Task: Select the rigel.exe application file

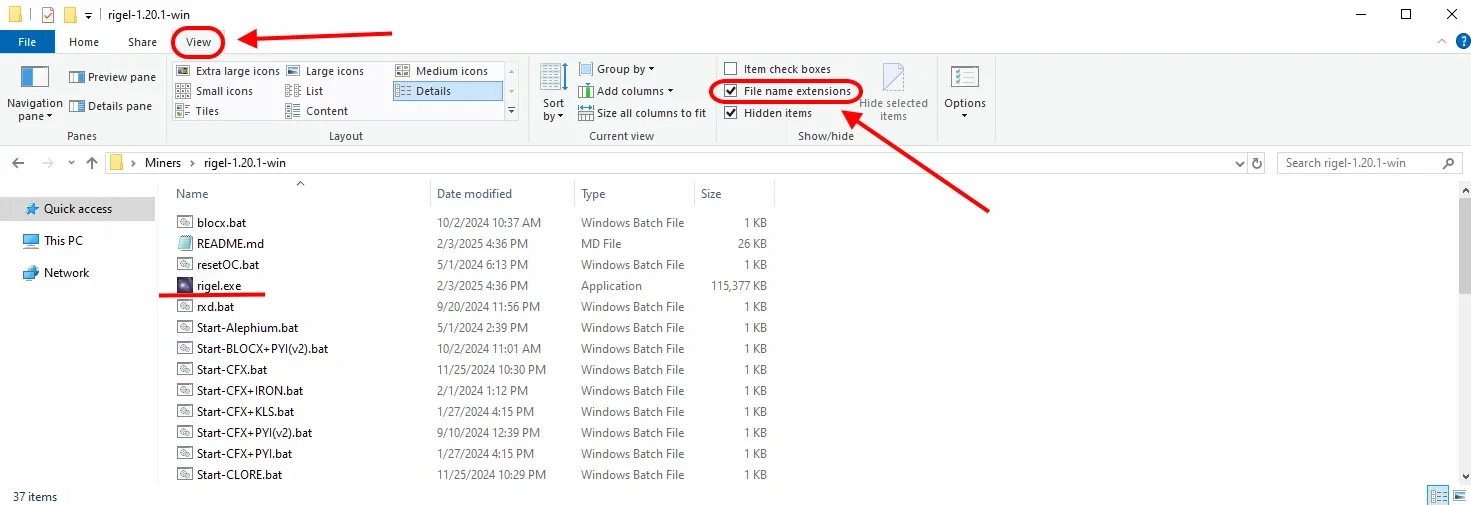Action: point(219,286)
